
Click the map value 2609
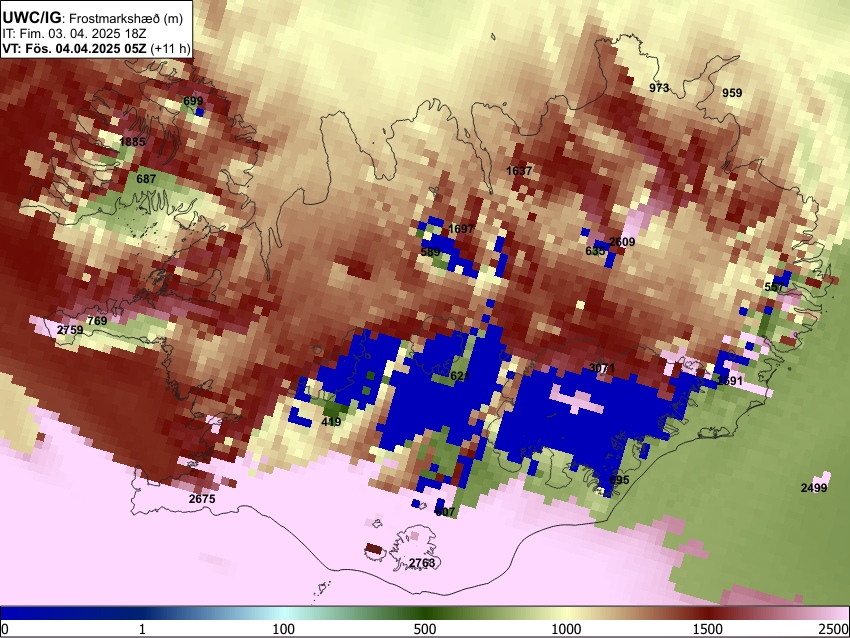tap(622, 242)
